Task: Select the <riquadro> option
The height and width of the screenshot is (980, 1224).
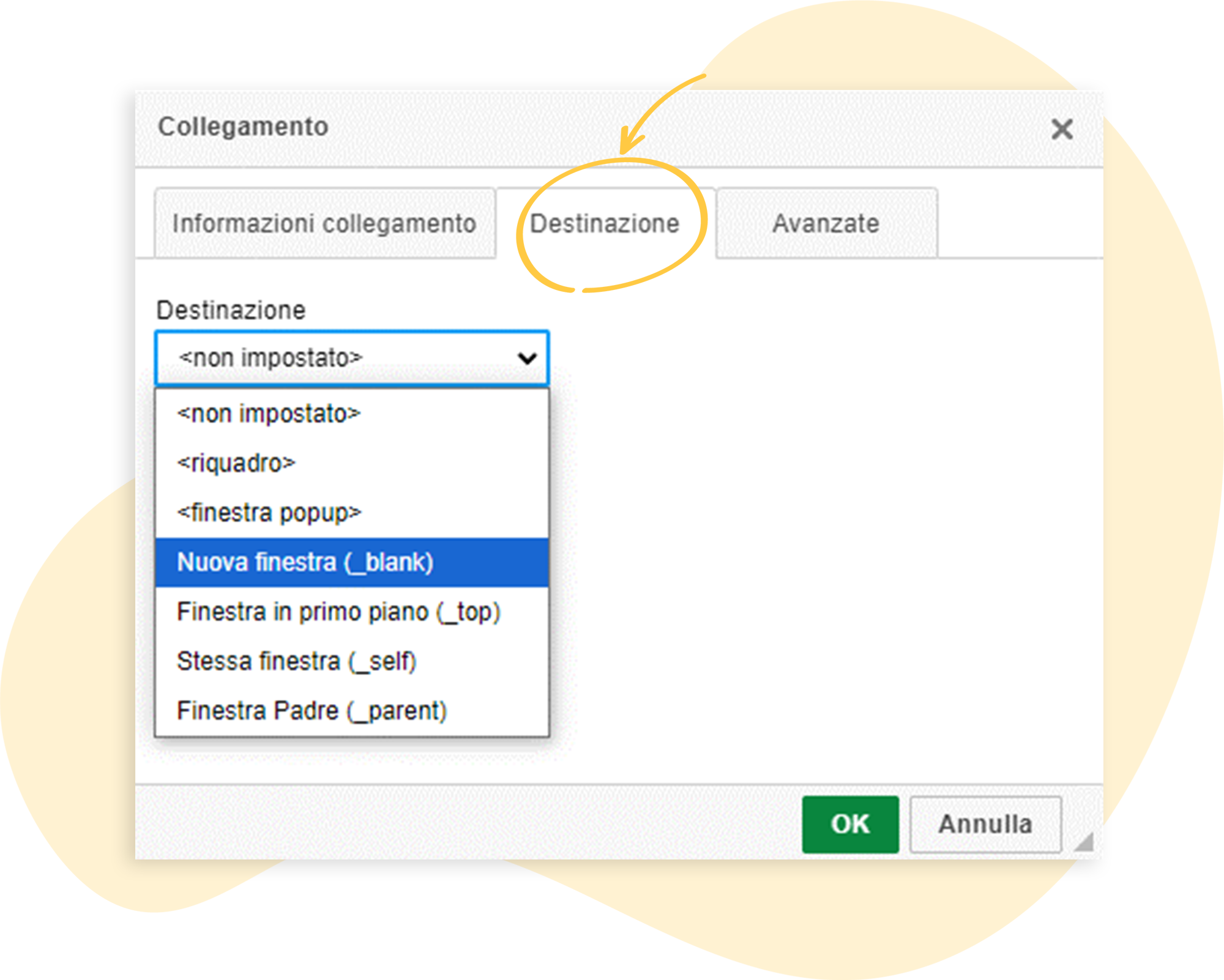Action: [x=236, y=463]
